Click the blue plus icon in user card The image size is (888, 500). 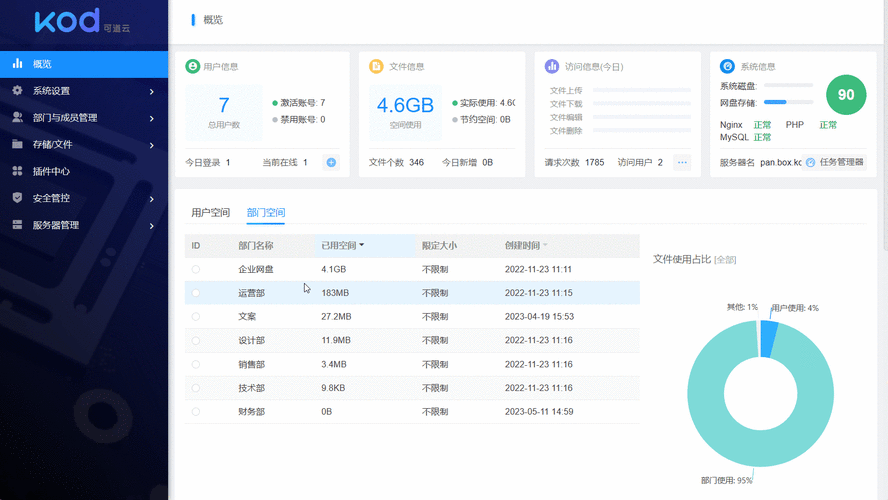tap(331, 163)
